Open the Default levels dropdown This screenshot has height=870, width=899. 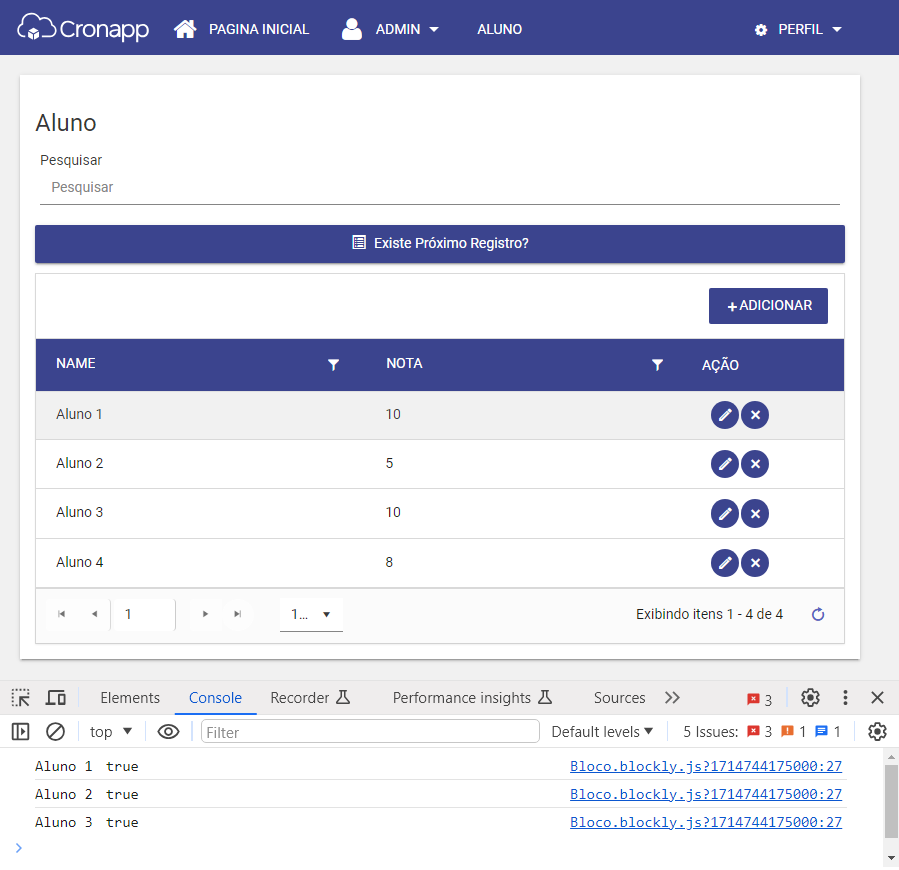click(602, 732)
